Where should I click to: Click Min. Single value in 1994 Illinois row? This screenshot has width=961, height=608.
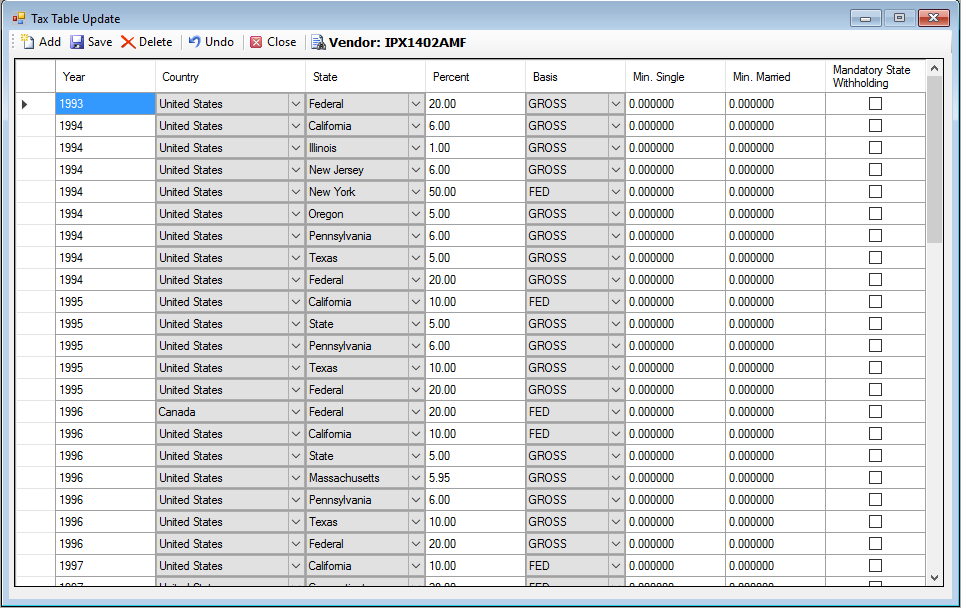click(675, 148)
